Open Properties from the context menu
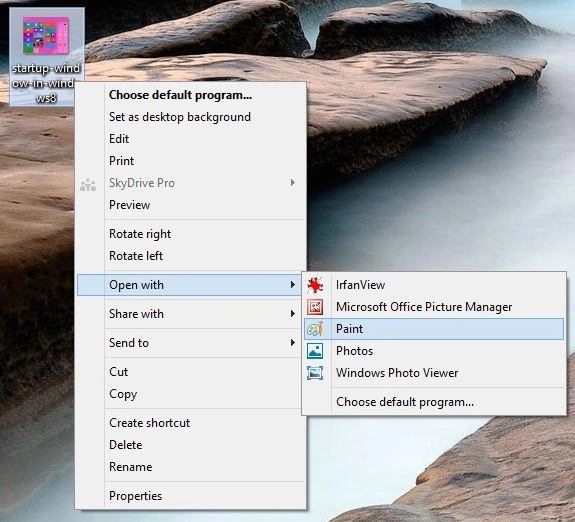This screenshot has width=575, height=522. pyautogui.click(x=190, y=496)
